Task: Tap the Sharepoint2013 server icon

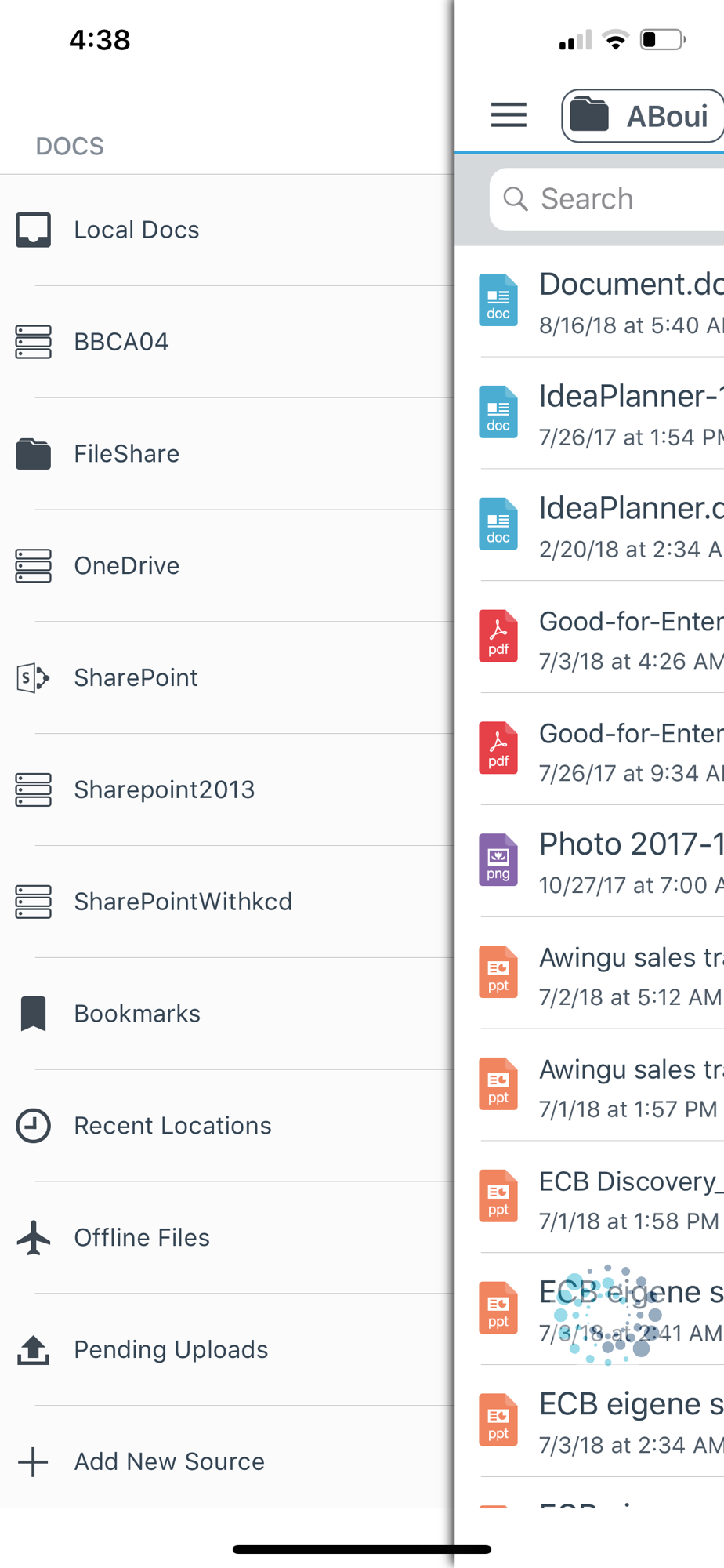Action: [x=34, y=789]
